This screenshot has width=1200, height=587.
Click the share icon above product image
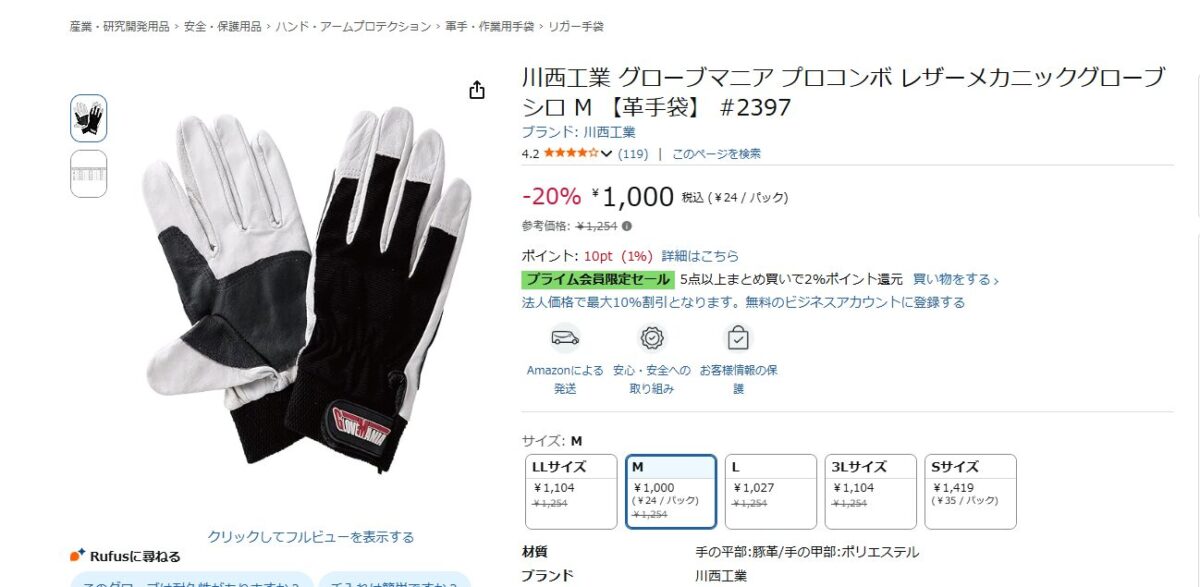pyautogui.click(x=477, y=90)
